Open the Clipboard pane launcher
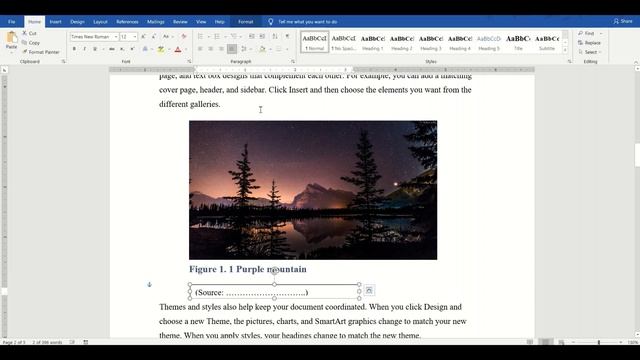 pyautogui.click(x=63, y=61)
